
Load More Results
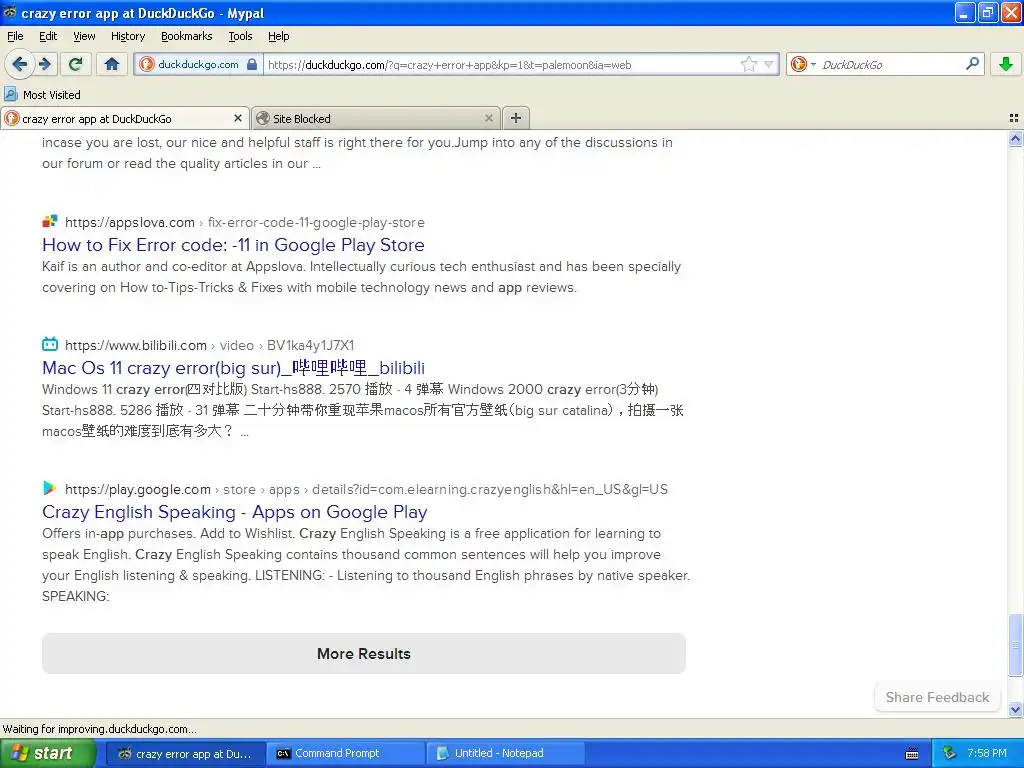point(364,654)
